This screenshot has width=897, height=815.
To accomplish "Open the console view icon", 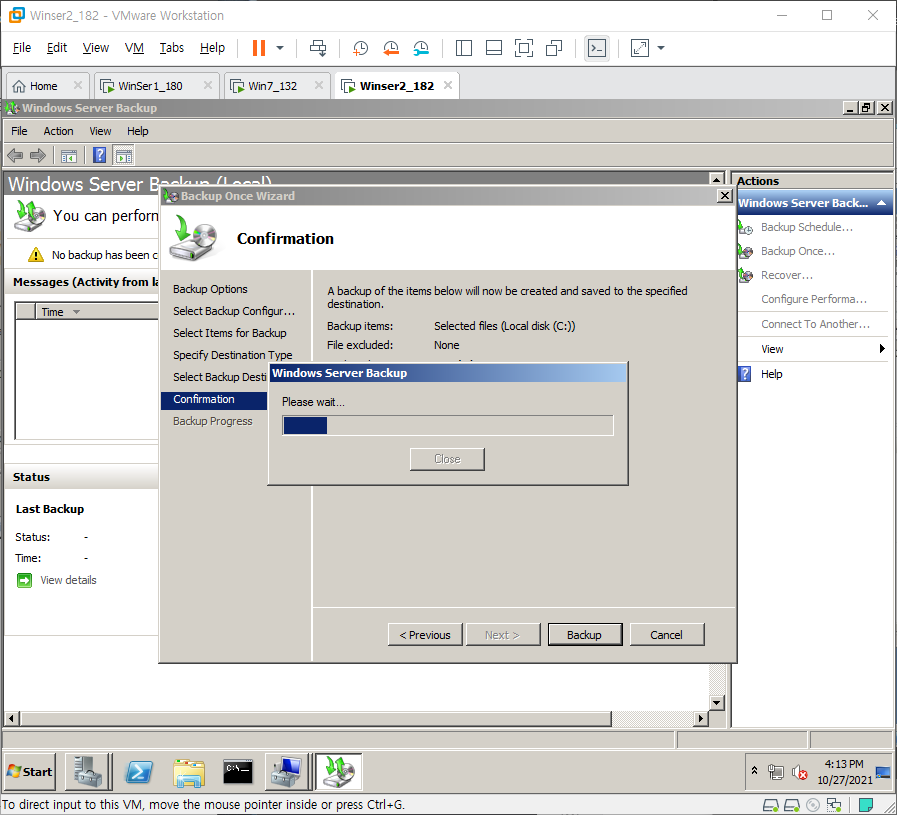I will coord(597,48).
